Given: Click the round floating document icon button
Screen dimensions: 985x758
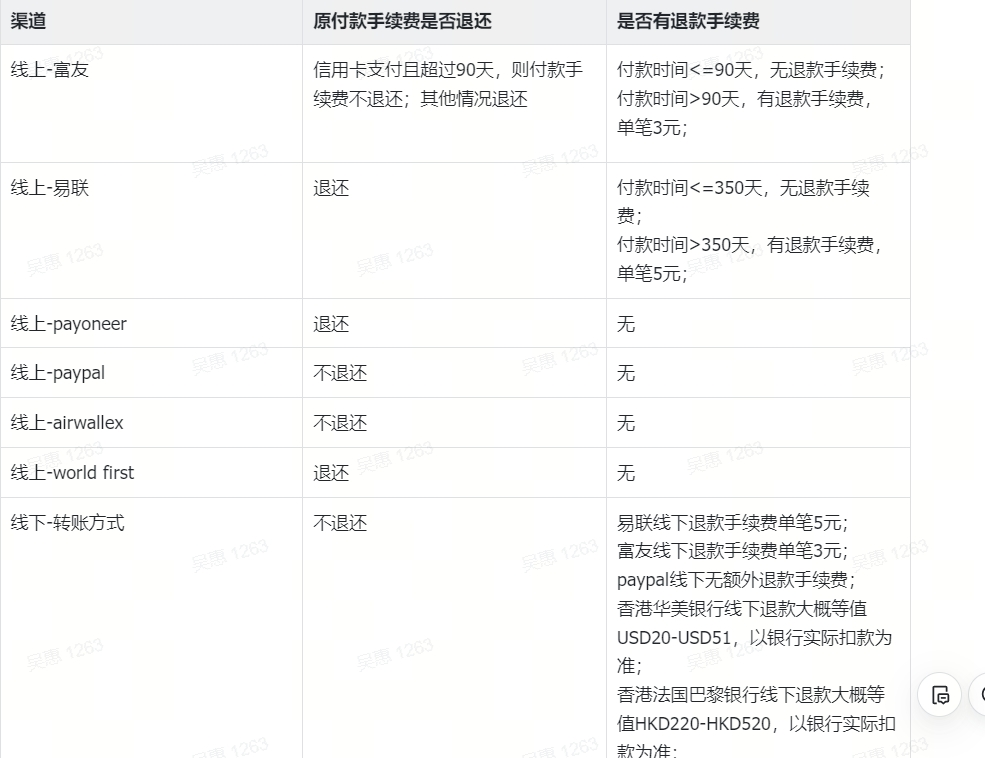Looking at the screenshot, I should click(940, 695).
